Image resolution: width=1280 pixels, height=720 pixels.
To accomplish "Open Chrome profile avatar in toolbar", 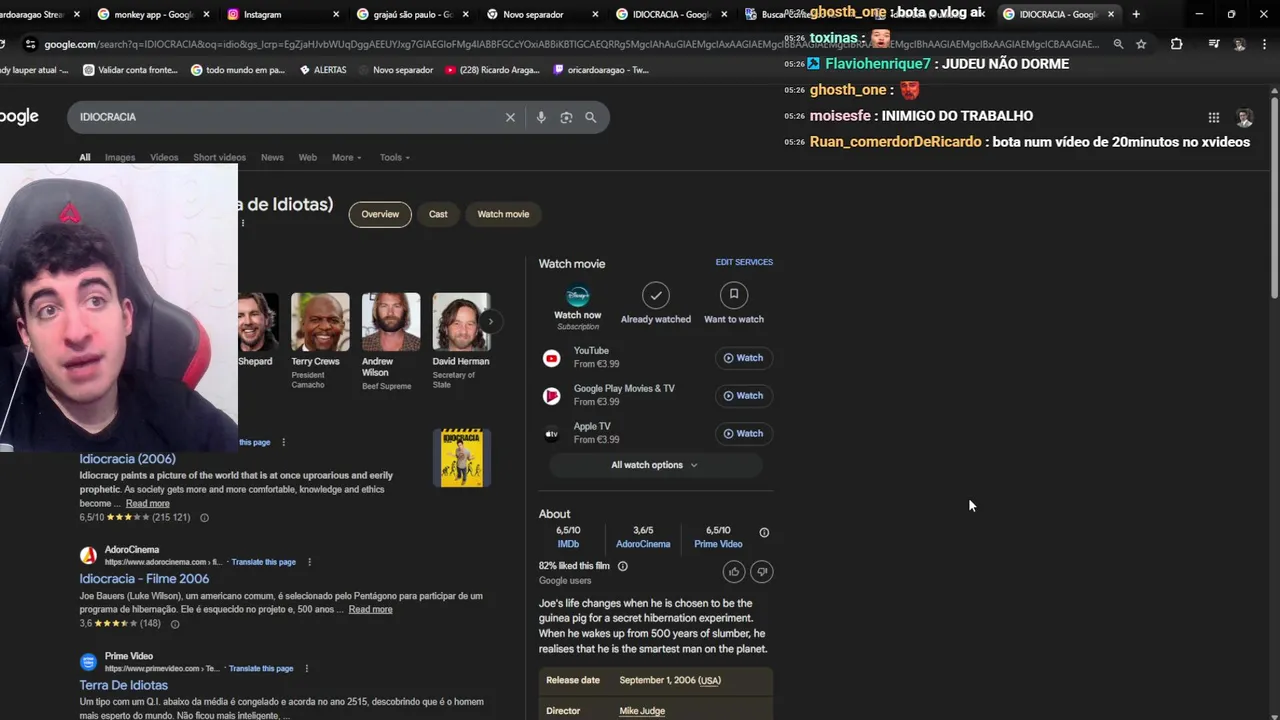I will 1240,44.
